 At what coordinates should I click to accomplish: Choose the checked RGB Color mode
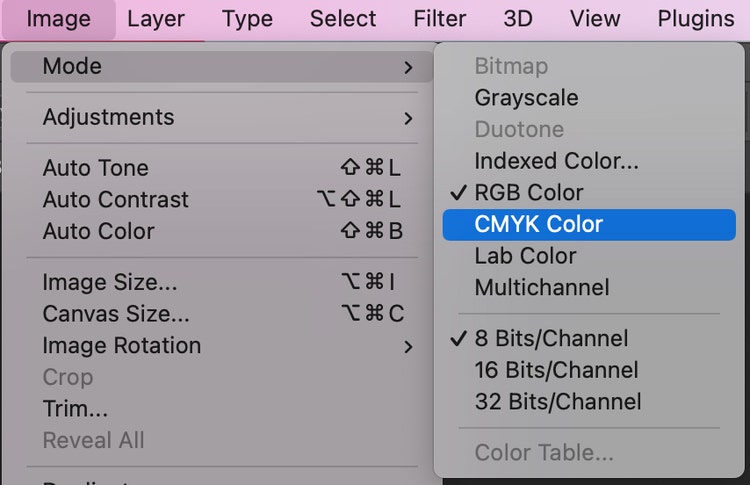pos(528,193)
